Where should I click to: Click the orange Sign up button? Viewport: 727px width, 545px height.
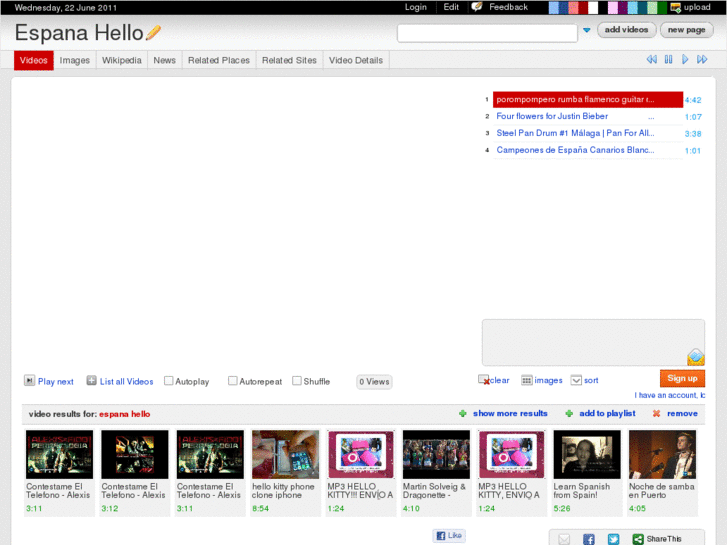coord(682,378)
